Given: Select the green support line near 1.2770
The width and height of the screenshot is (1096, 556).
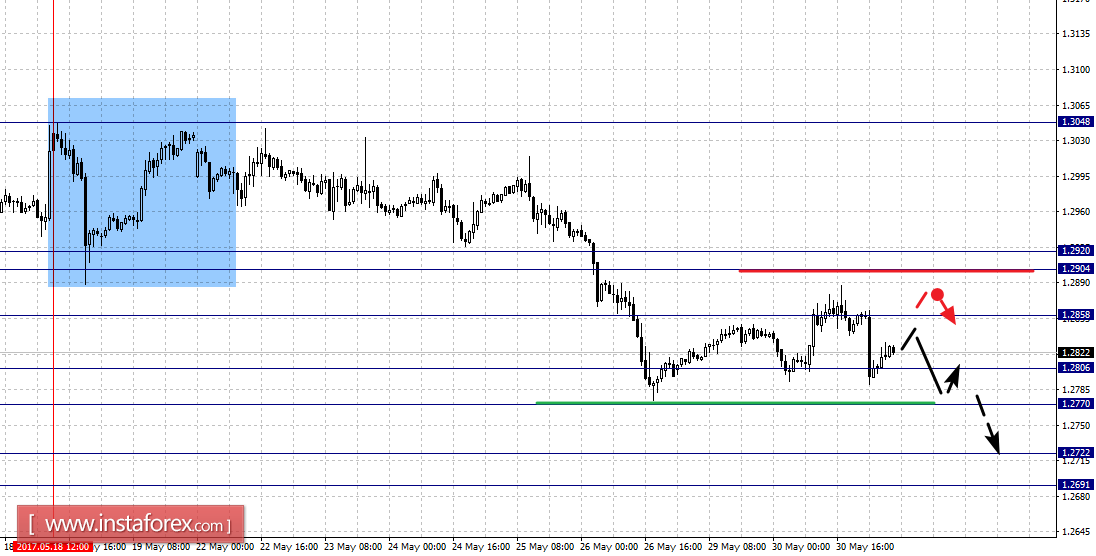Looking at the screenshot, I should pyautogui.click(x=735, y=402).
